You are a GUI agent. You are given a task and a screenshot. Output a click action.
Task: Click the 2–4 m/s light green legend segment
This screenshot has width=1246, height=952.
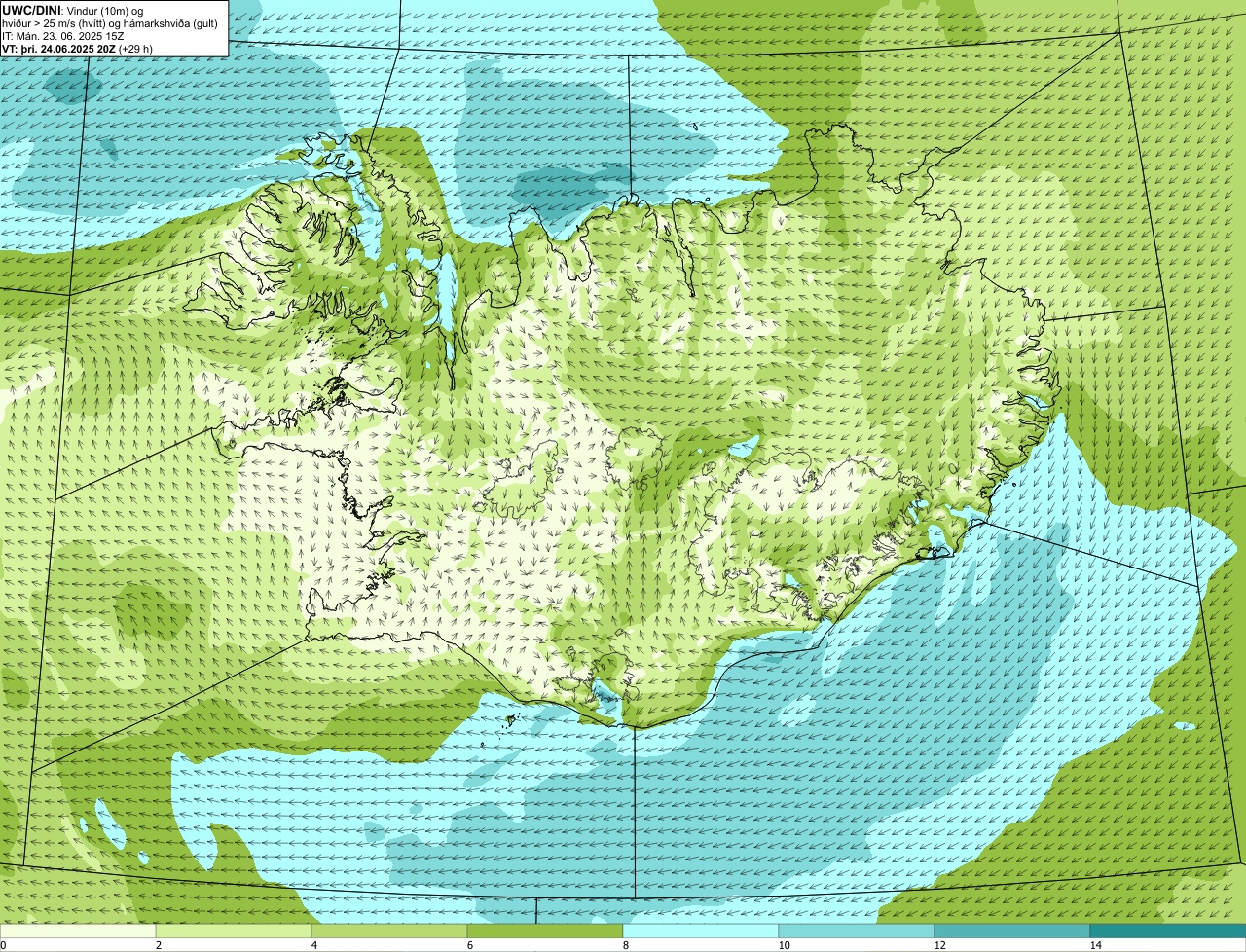point(234,931)
